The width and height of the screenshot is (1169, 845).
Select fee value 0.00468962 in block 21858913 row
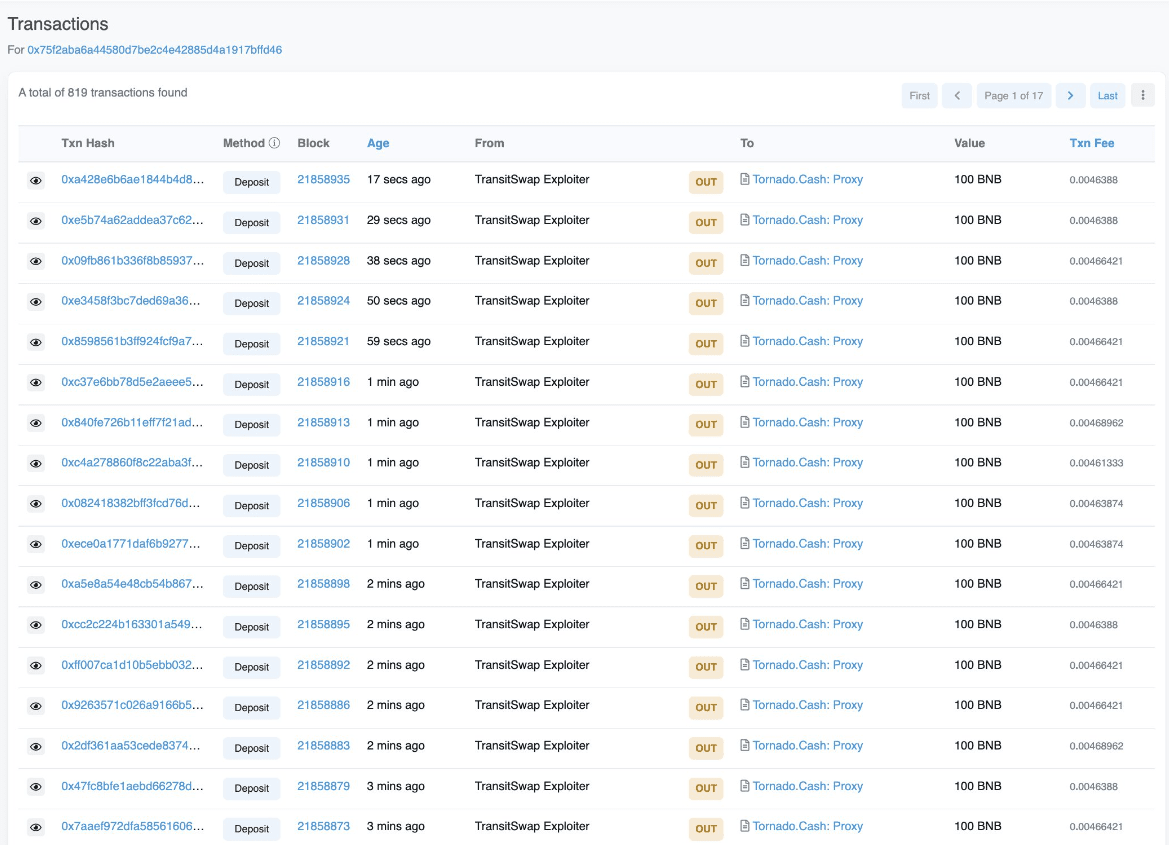click(1096, 423)
